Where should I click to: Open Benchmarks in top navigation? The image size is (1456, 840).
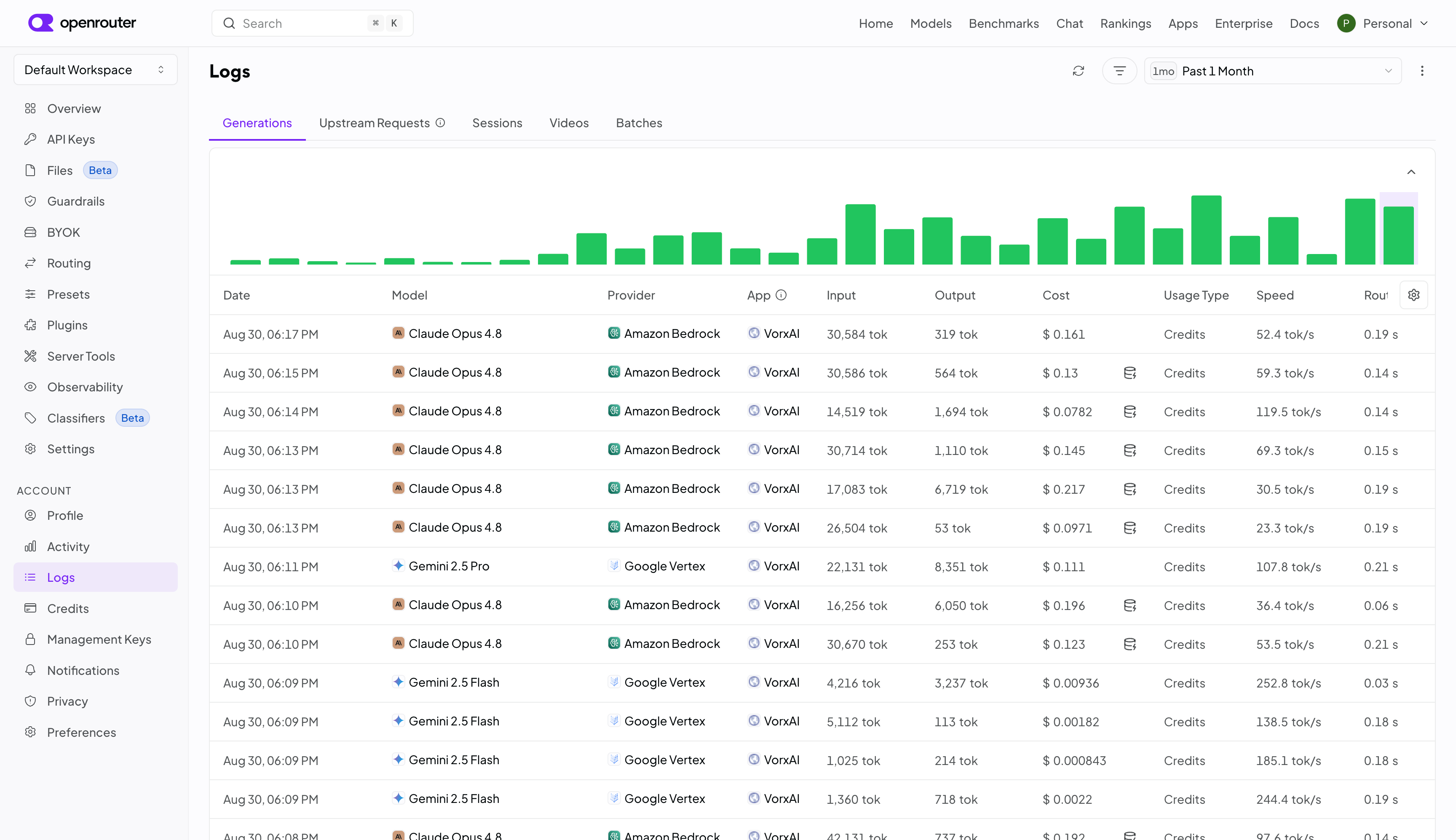pos(1004,24)
